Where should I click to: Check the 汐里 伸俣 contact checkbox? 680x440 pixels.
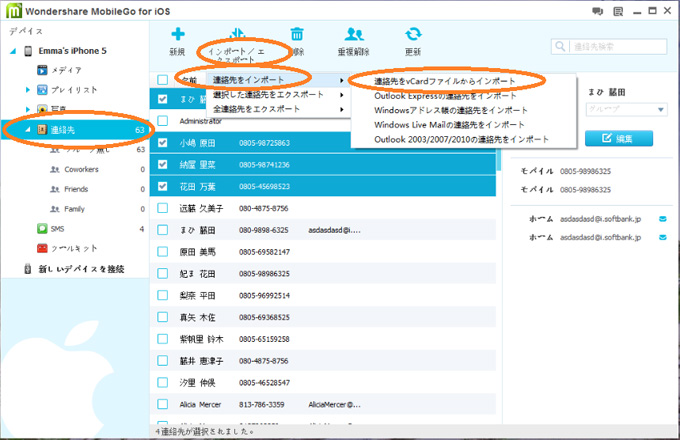point(163,382)
